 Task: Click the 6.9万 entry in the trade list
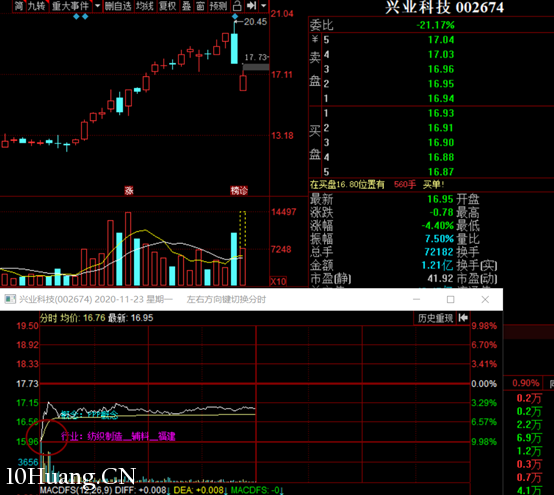point(529,438)
